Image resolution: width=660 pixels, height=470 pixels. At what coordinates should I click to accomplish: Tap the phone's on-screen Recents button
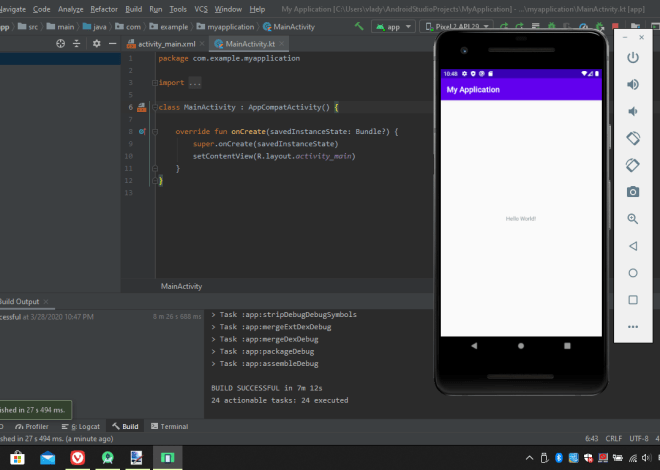tap(567, 345)
